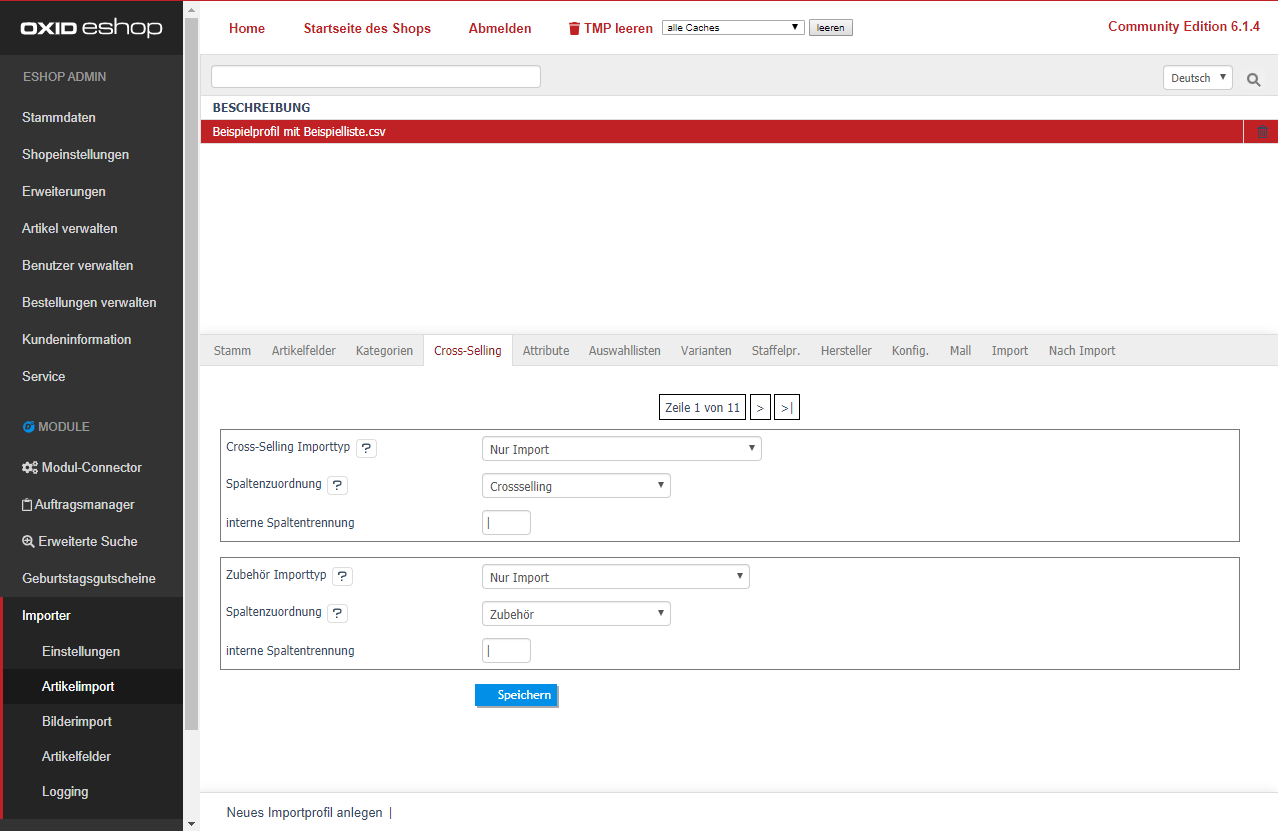Switch to the Attribute tab

point(546,351)
